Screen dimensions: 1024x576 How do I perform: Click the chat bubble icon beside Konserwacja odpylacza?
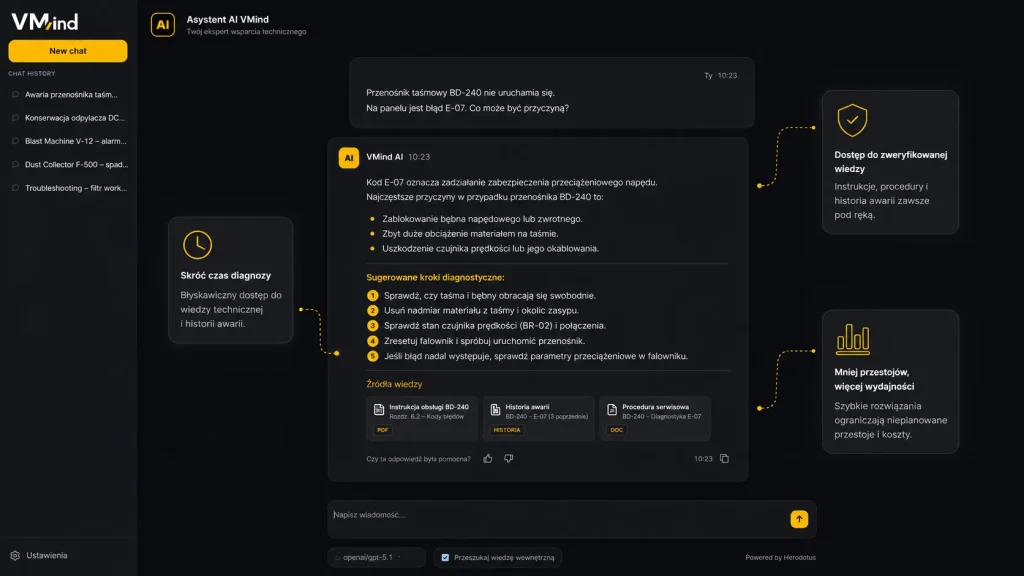[16, 118]
